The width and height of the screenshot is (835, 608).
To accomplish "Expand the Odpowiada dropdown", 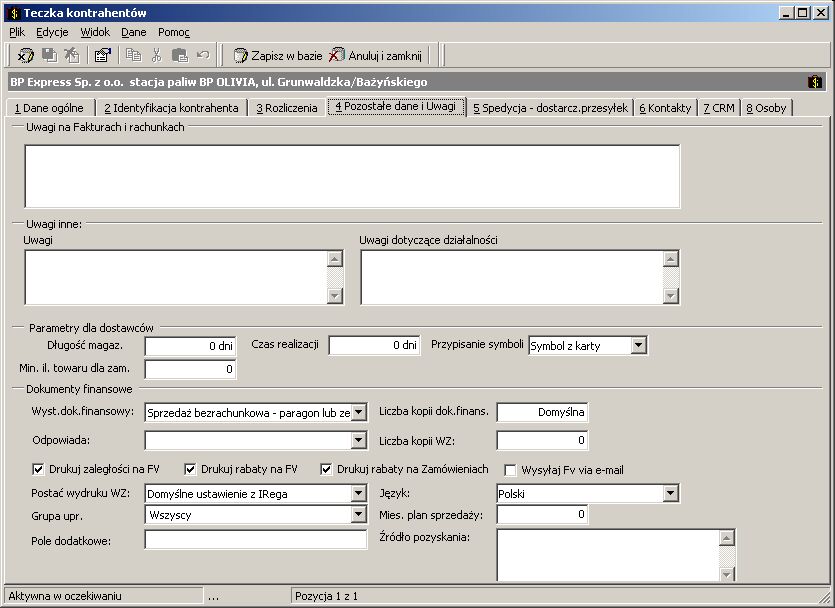I will (359, 440).
